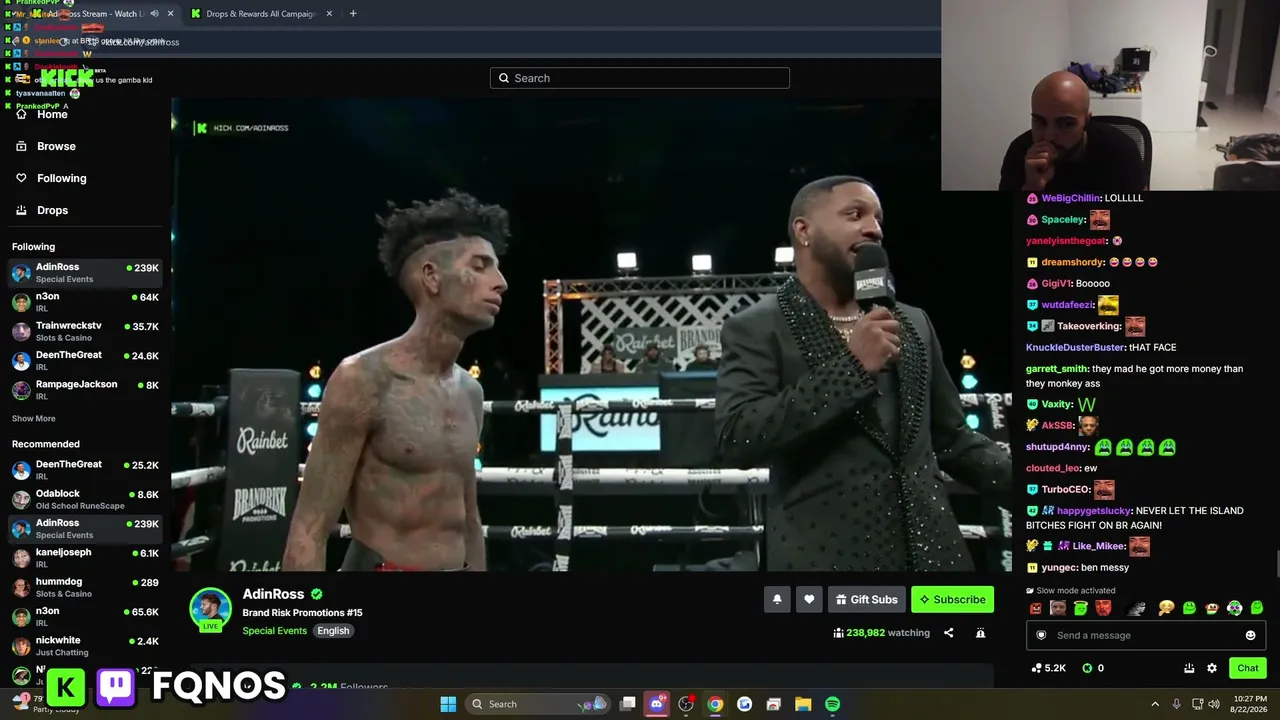Screen dimensions: 1280x720
Task: Switch to the Drops & Rewards browser tab
Action: [262, 14]
